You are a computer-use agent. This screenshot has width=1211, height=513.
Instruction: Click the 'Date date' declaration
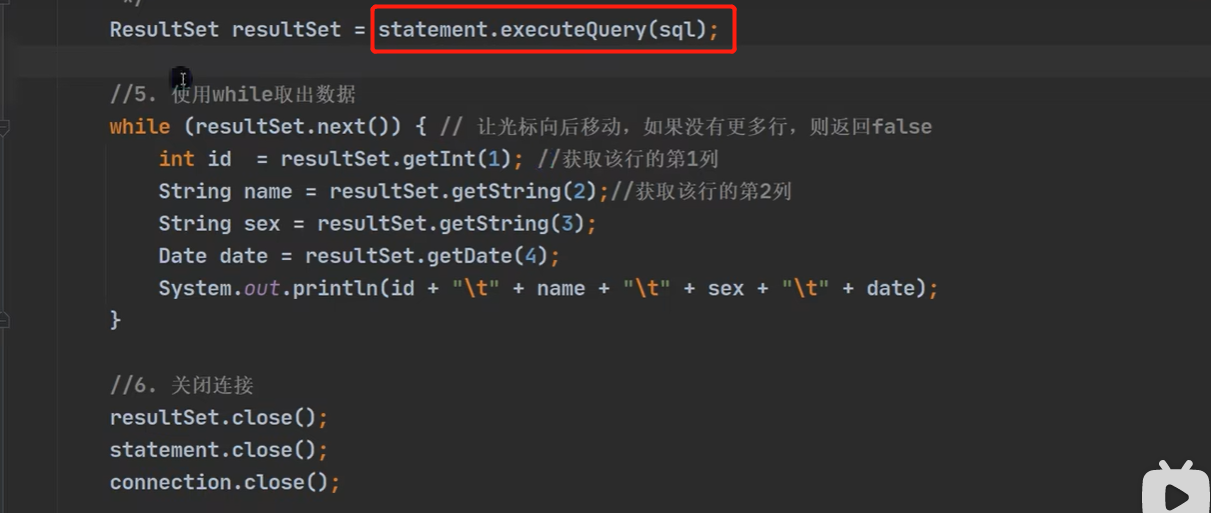click(x=213, y=256)
